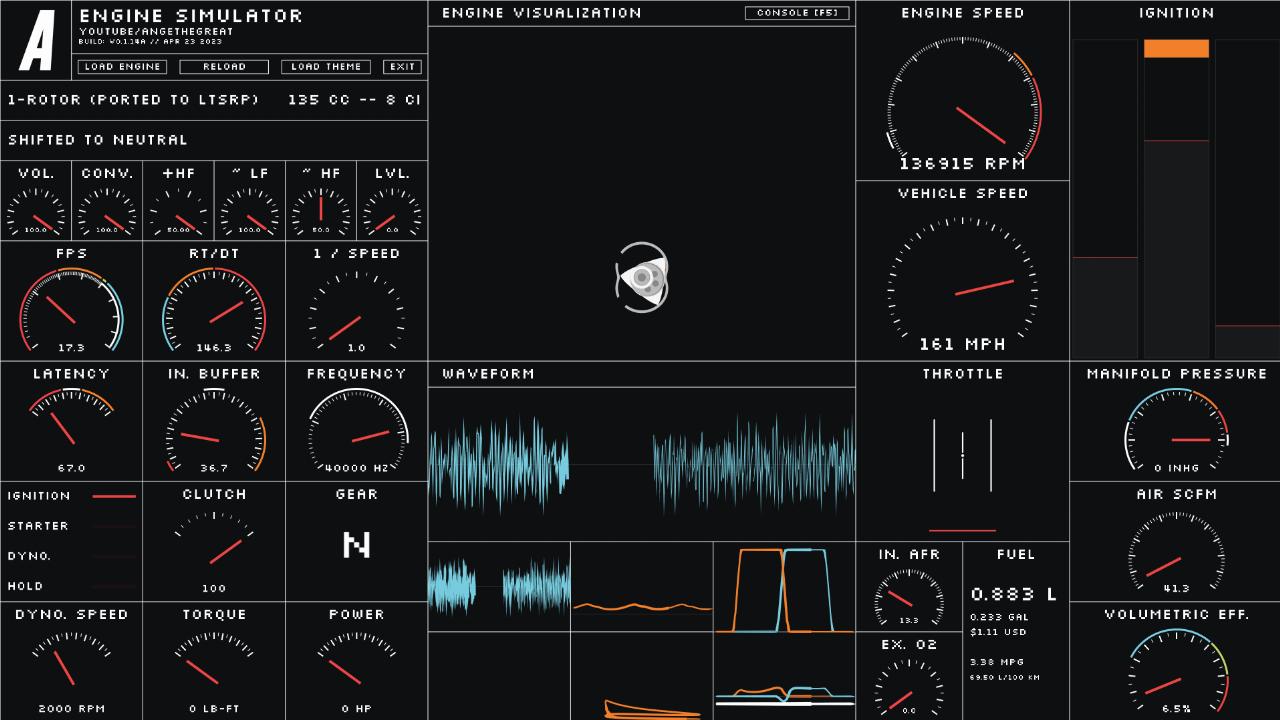Click the rotor engine visualization graphic

(641, 278)
